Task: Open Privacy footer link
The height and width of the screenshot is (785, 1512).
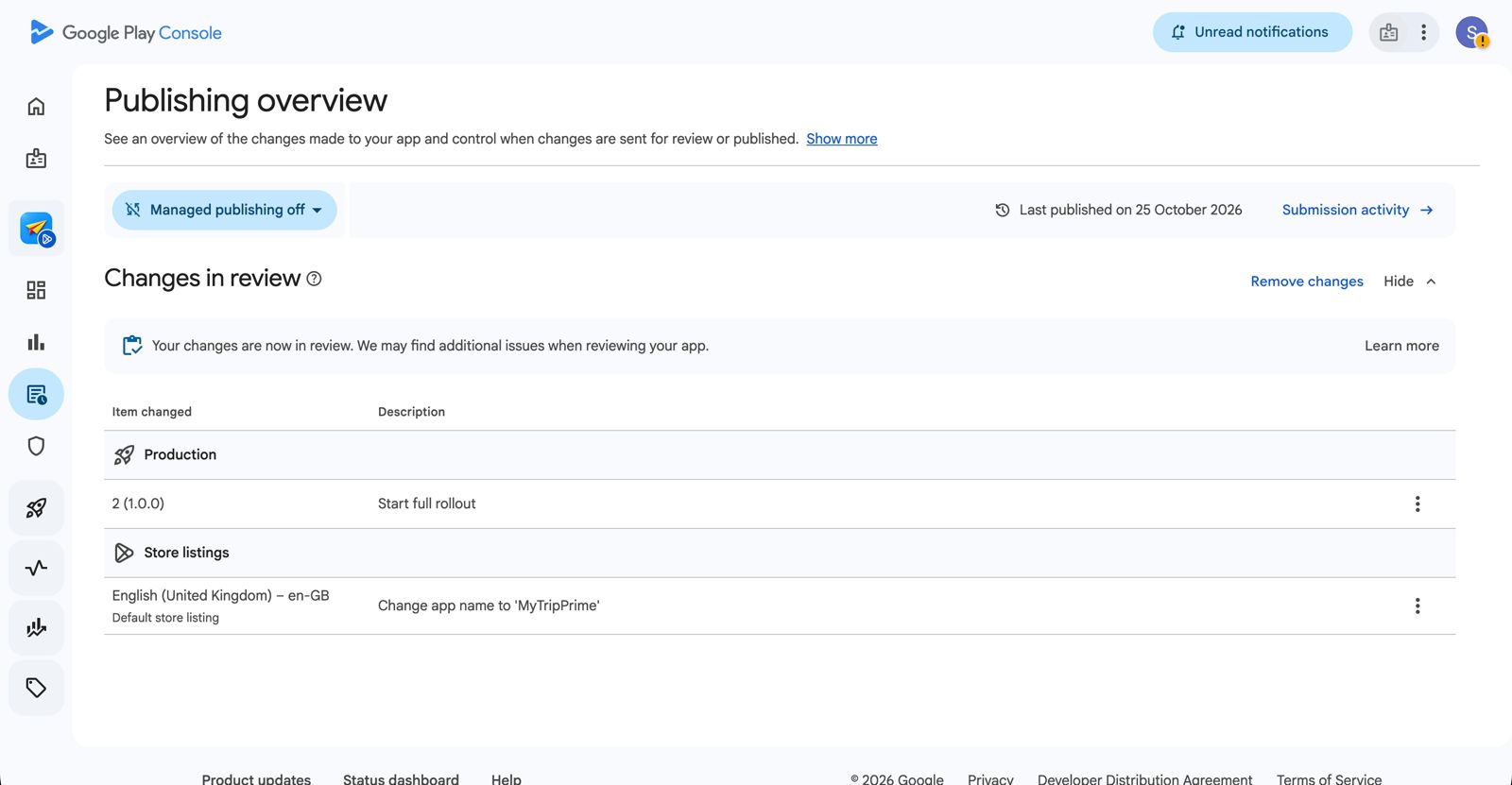Action: (990, 778)
